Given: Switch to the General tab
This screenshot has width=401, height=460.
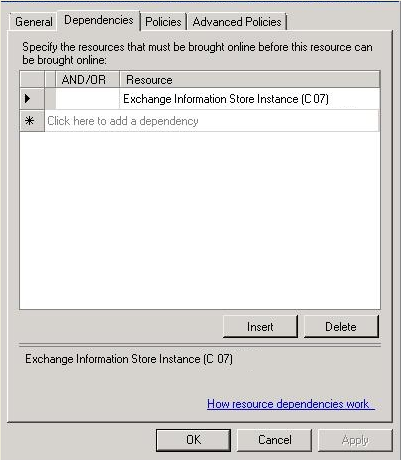Looking at the screenshot, I should coord(33,22).
